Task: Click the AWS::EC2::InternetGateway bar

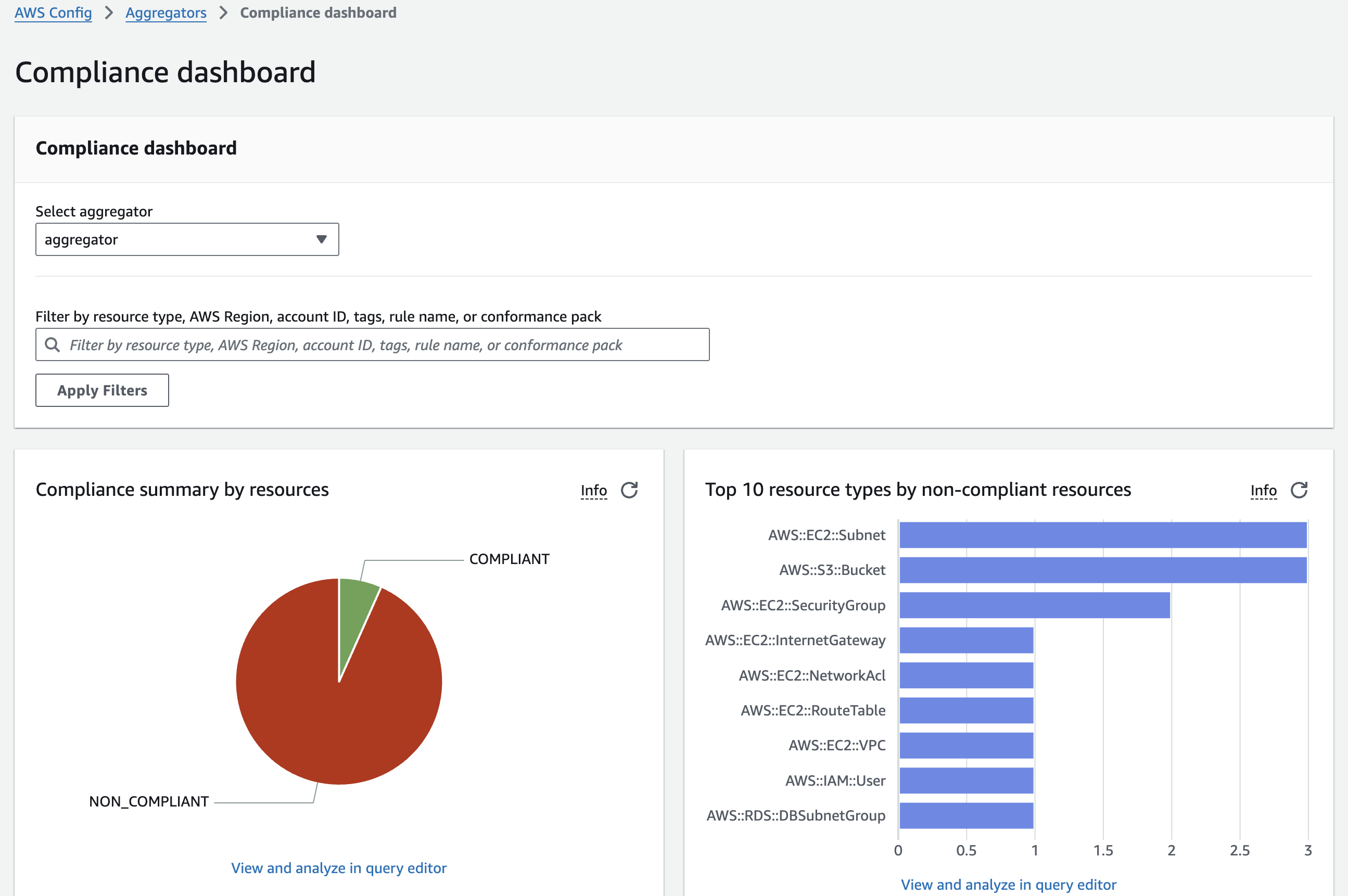Action: [x=967, y=640]
